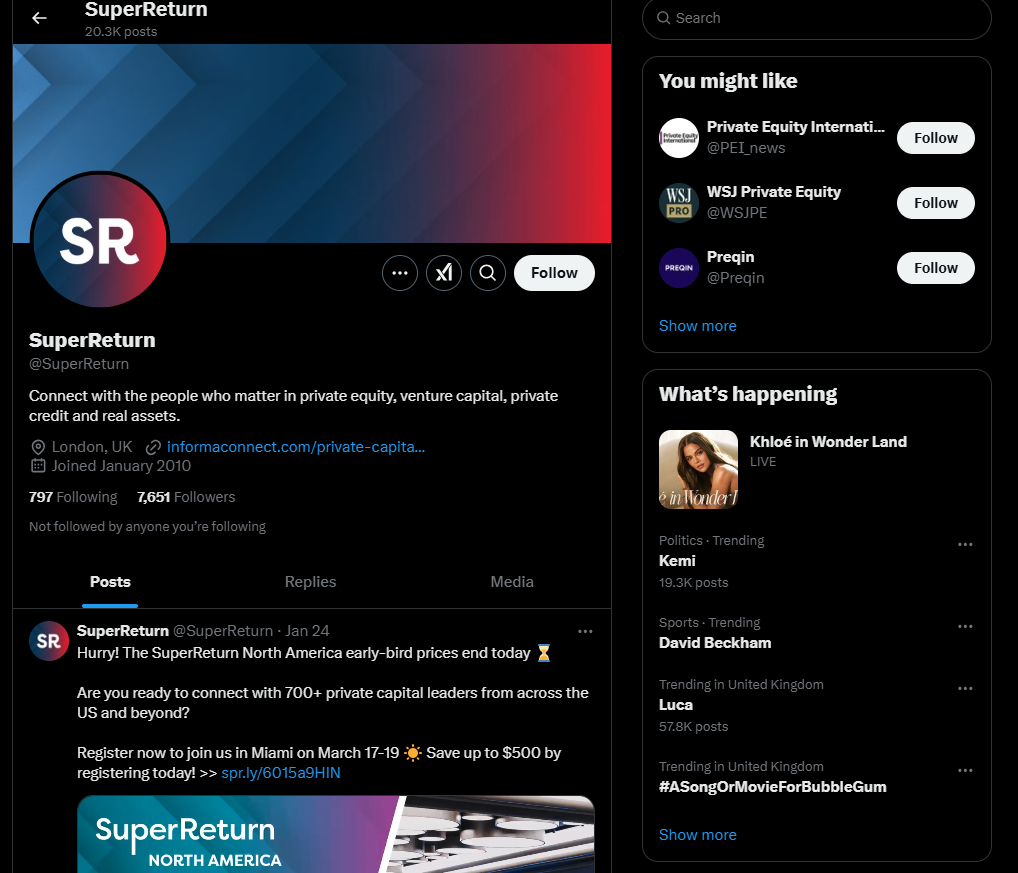Follow the SuperReturn account
The width and height of the screenshot is (1018, 873).
(x=554, y=273)
